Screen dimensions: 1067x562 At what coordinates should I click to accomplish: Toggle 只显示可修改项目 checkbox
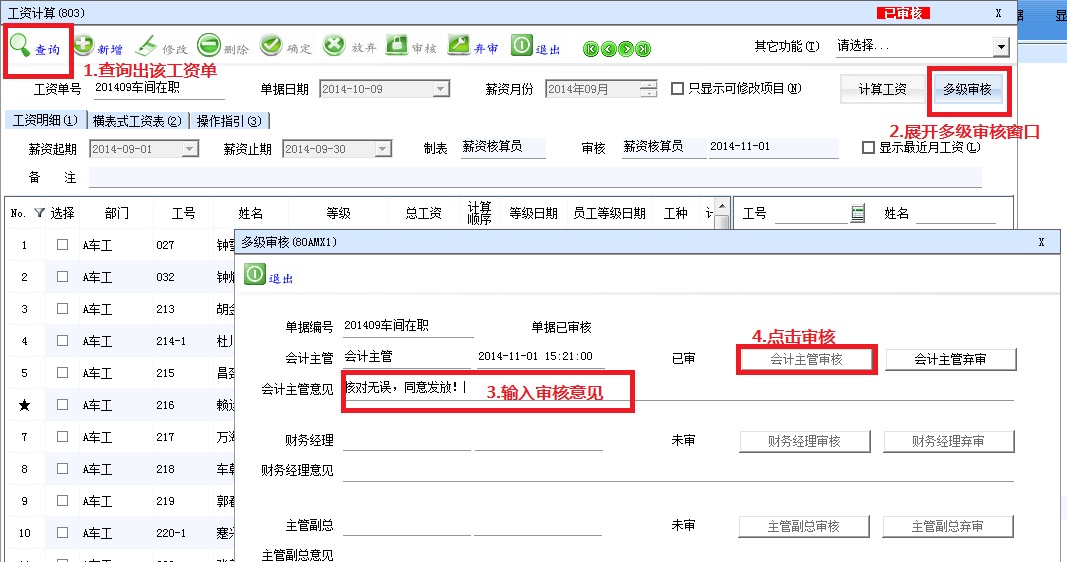(x=677, y=88)
